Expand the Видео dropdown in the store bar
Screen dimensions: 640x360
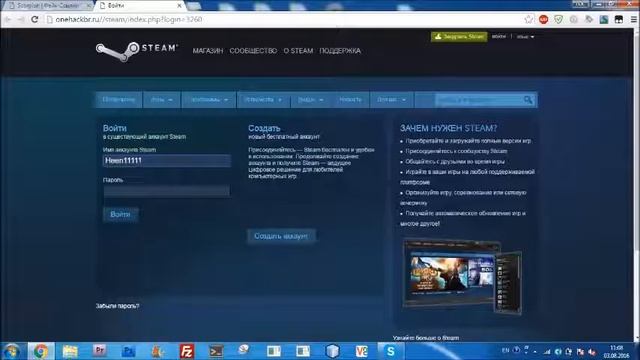point(311,100)
